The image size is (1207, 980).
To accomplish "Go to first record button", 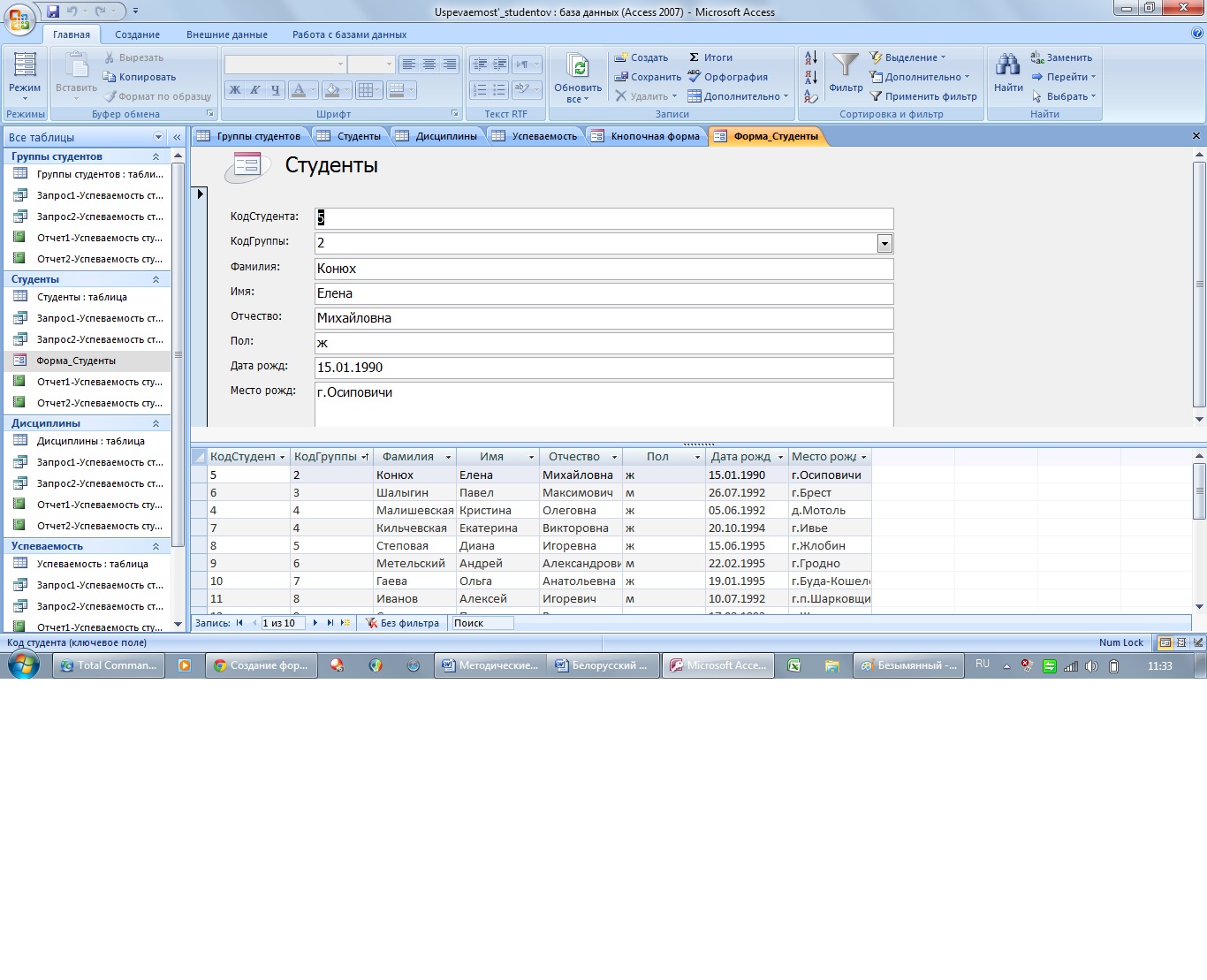I will click(239, 623).
